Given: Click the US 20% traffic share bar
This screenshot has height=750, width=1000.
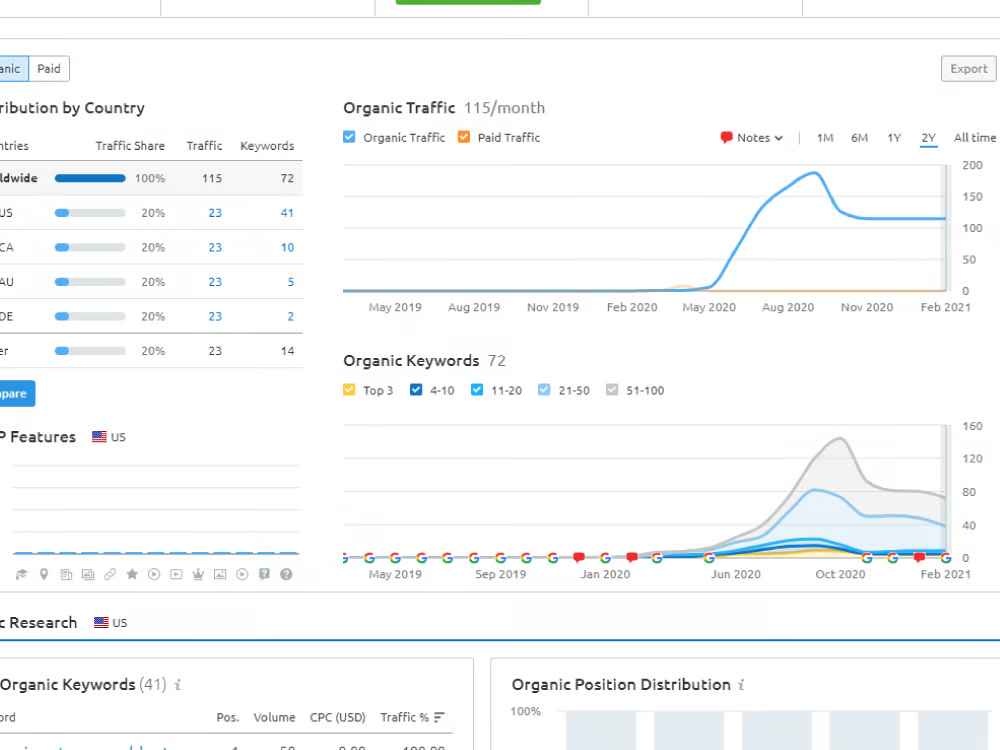Looking at the screenshot, I should (x=90, y=213).
